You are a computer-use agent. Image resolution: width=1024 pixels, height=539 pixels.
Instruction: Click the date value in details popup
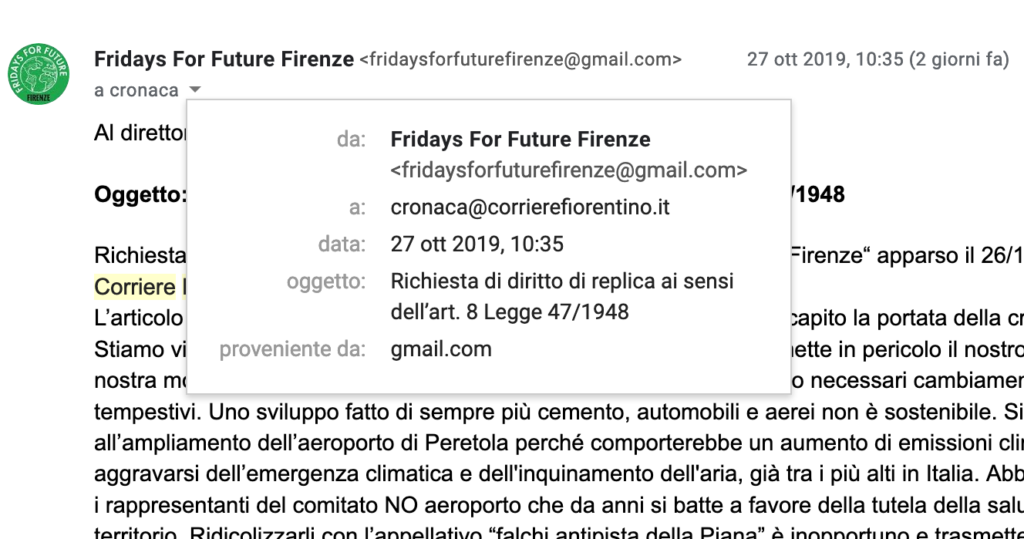click(x=477, y=244)
